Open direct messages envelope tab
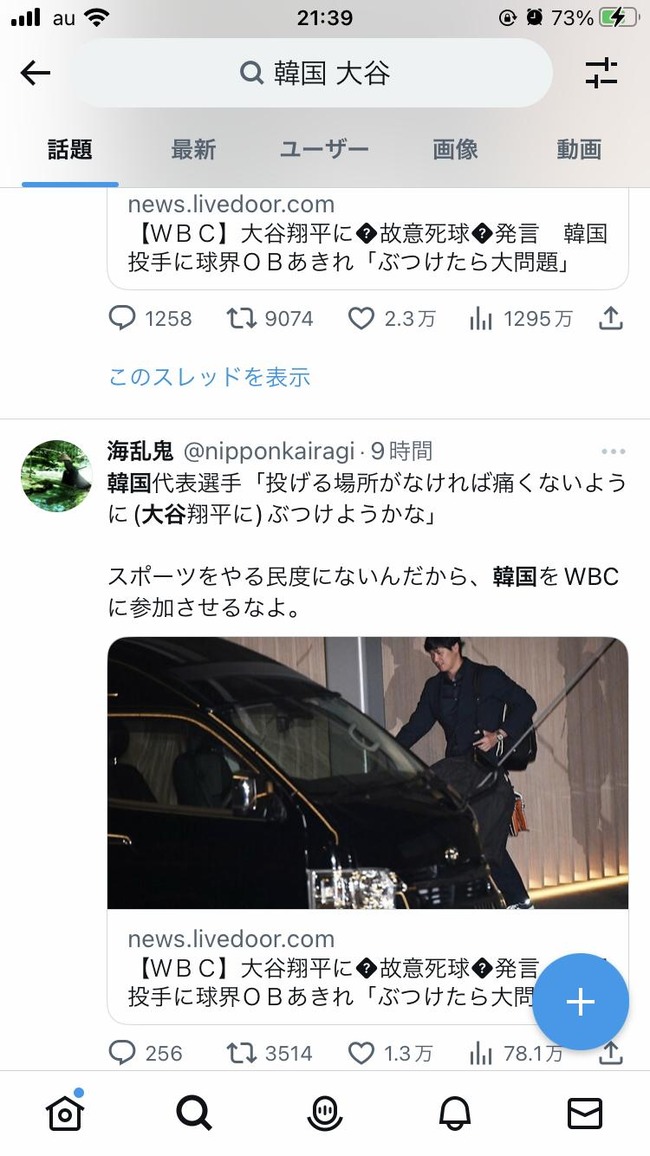This screenshot has width=650, height=1156. [x=585, y=1113]
